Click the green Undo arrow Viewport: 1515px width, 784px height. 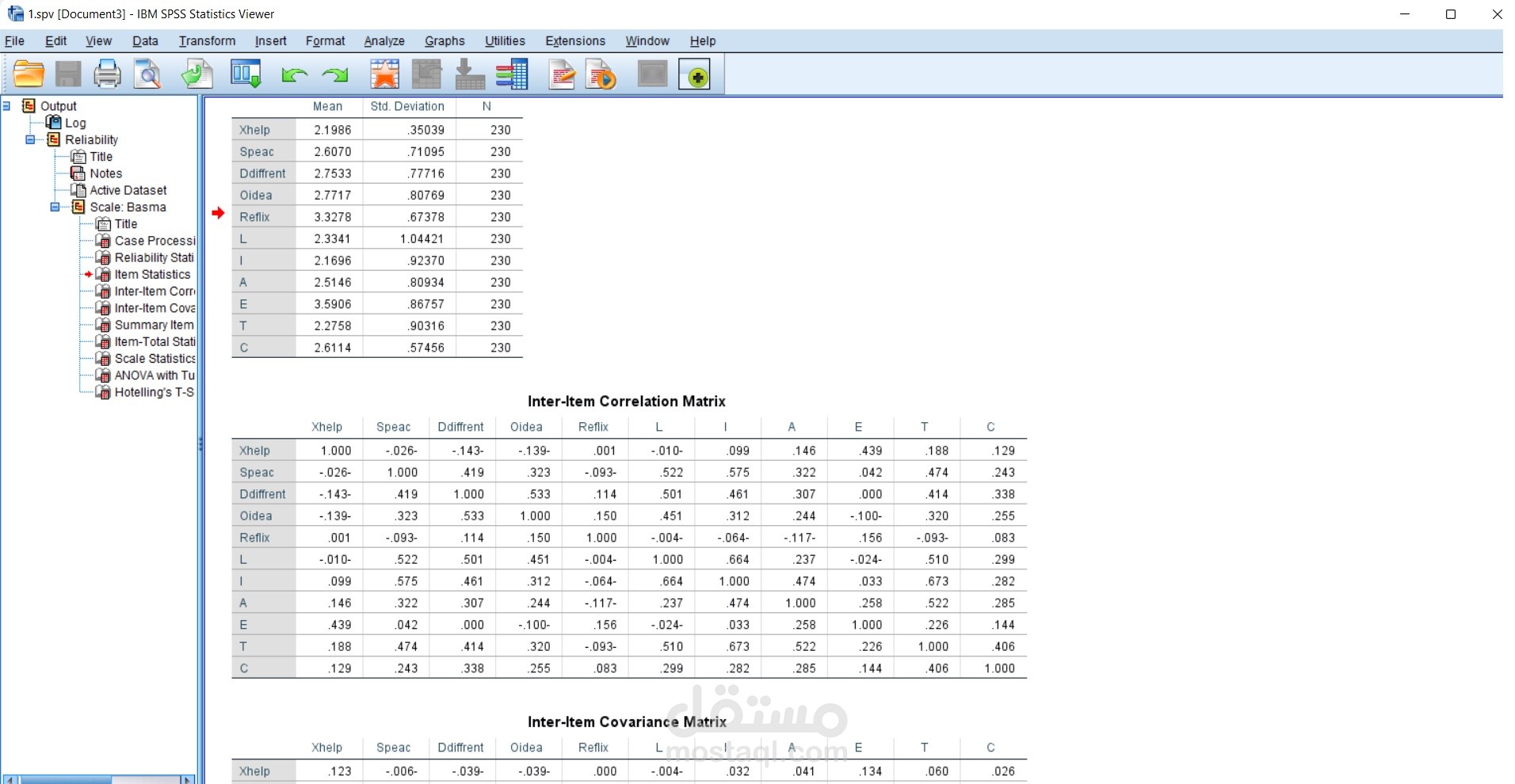[x=294, y=75]
